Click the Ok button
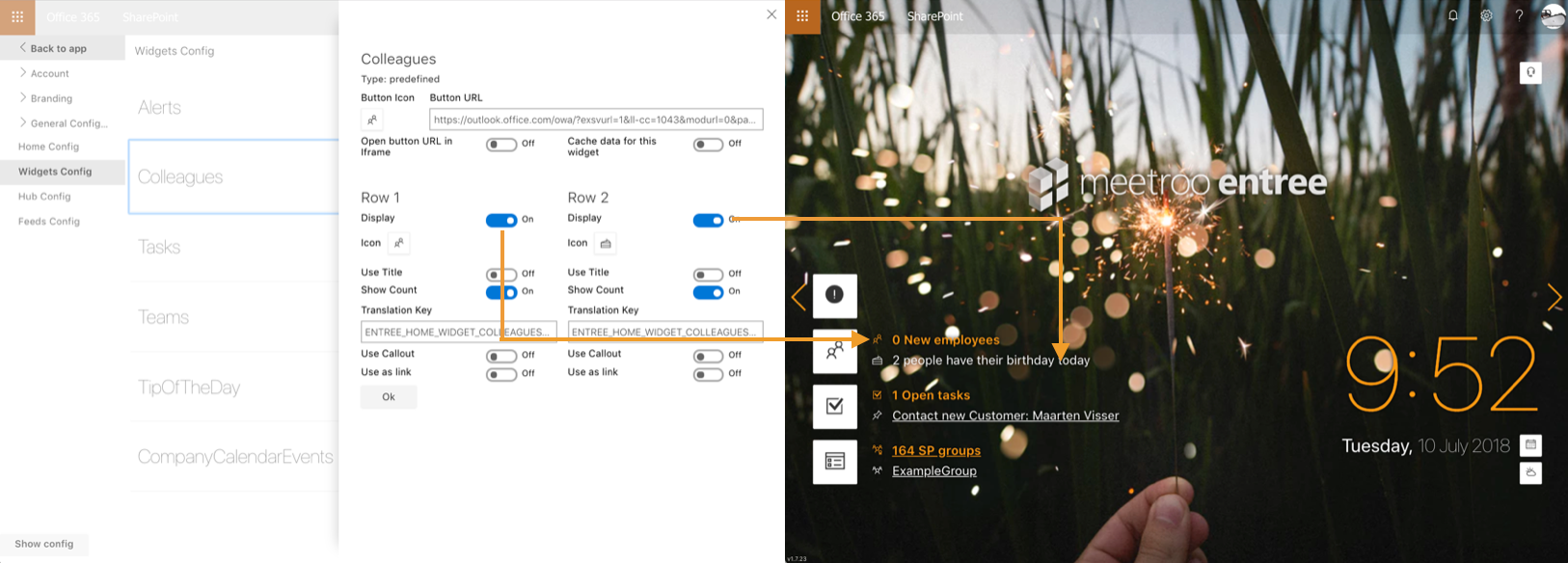The height and width of the screenshot is (563, 1568). click(x=389, y=397)
